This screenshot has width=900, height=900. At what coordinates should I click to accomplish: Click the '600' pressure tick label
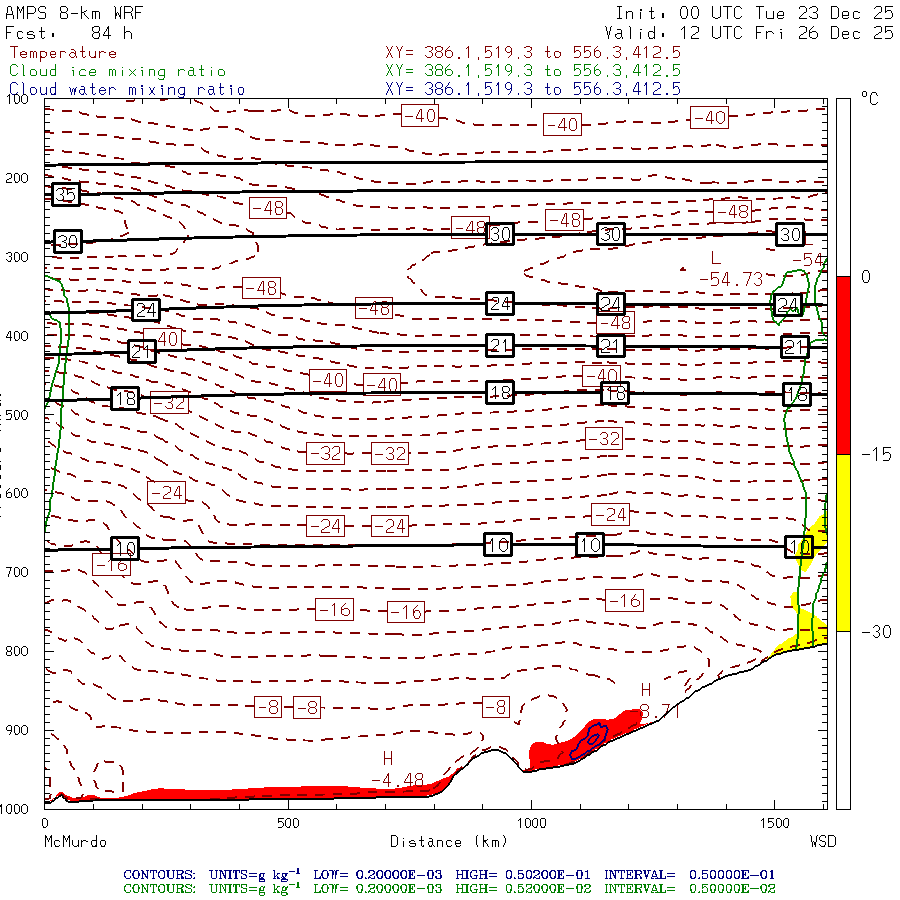tap(17, 494)
